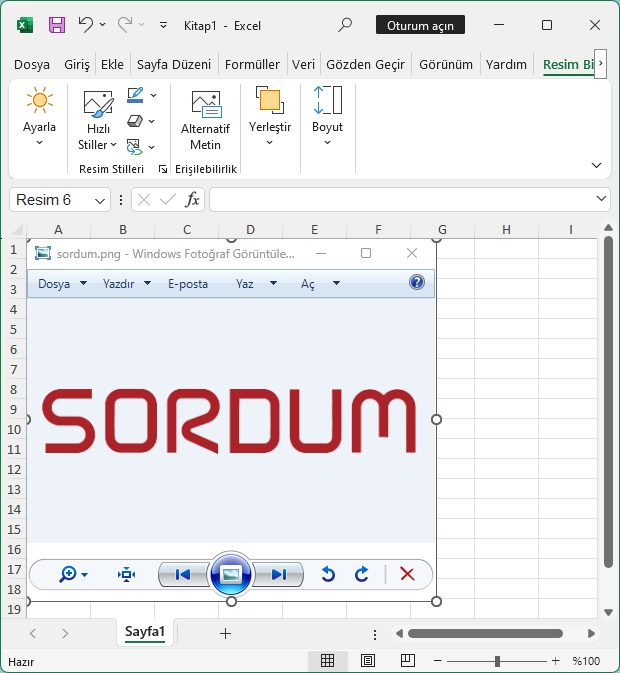Image resolution: width=620 pixels, height=673 pixels.
Task: Expand the picture effects dropdown arrow
Action: pyautogui.click(x=152, y=121)
